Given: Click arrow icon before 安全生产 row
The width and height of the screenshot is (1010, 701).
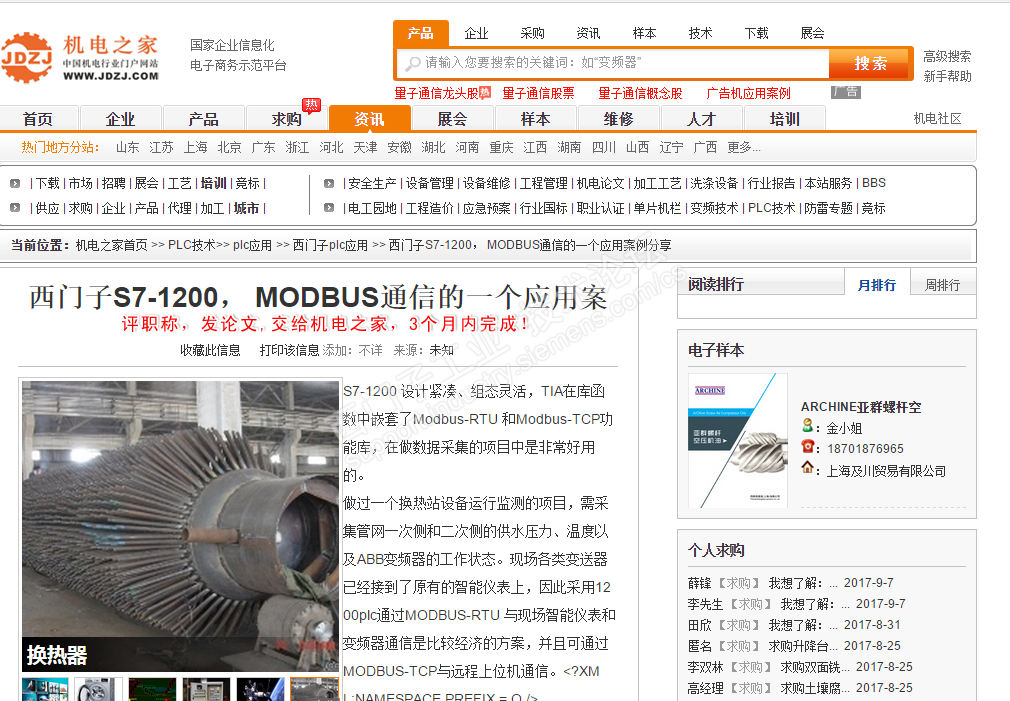Looking at the screenshot, I should pyautogui.click(x=329, y=184).
